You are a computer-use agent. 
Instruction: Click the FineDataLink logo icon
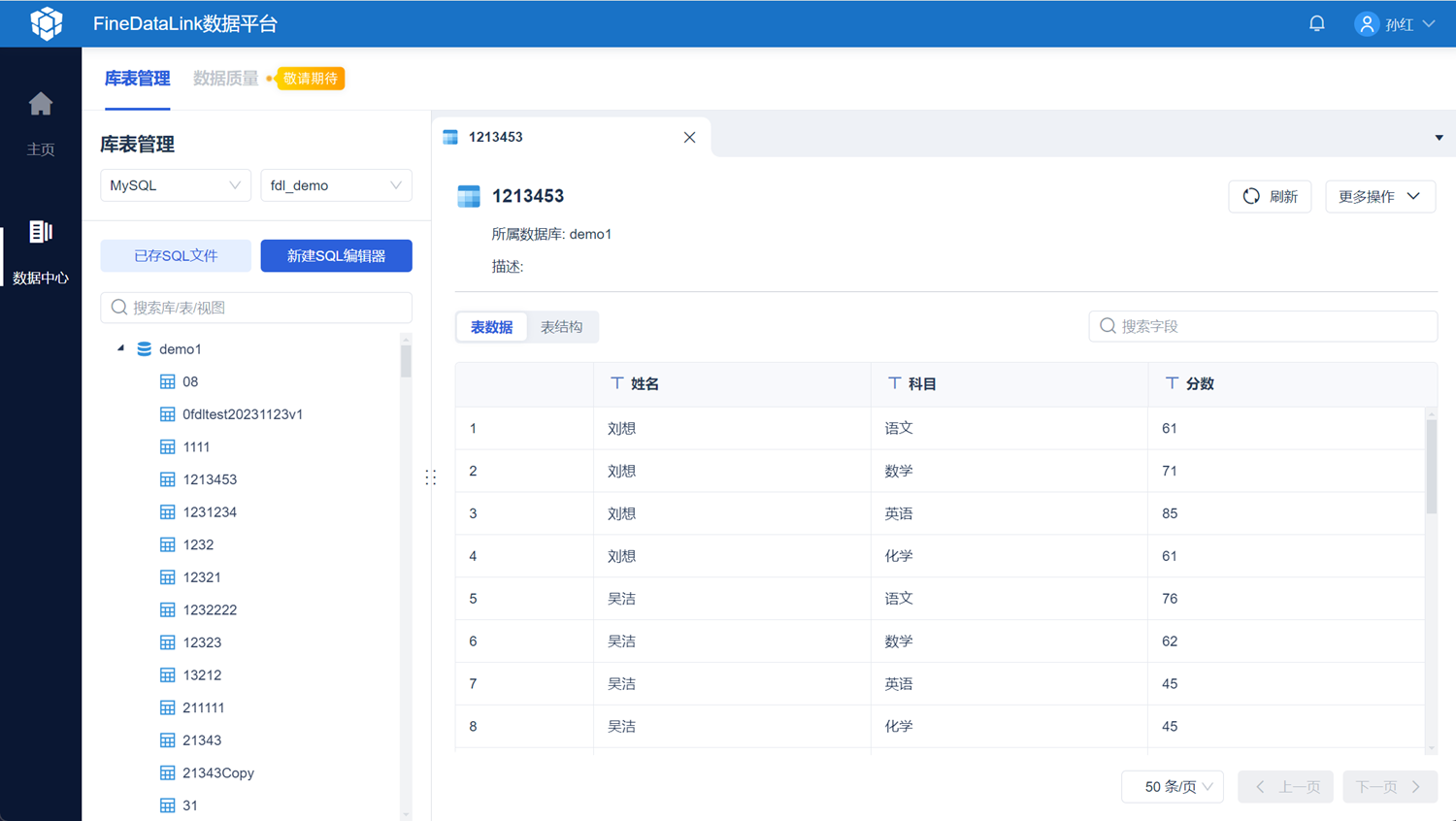point(46,23)
